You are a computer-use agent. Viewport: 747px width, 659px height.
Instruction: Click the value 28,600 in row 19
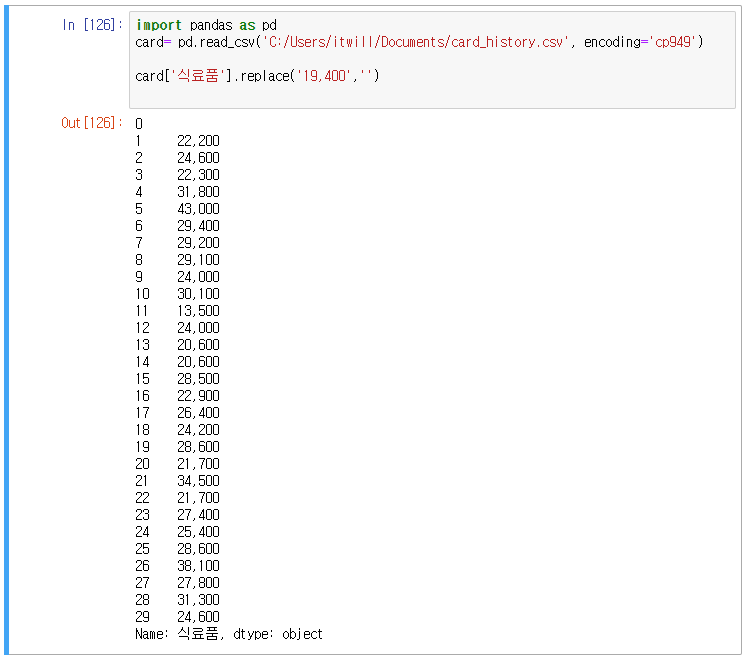tap(198, 447)
